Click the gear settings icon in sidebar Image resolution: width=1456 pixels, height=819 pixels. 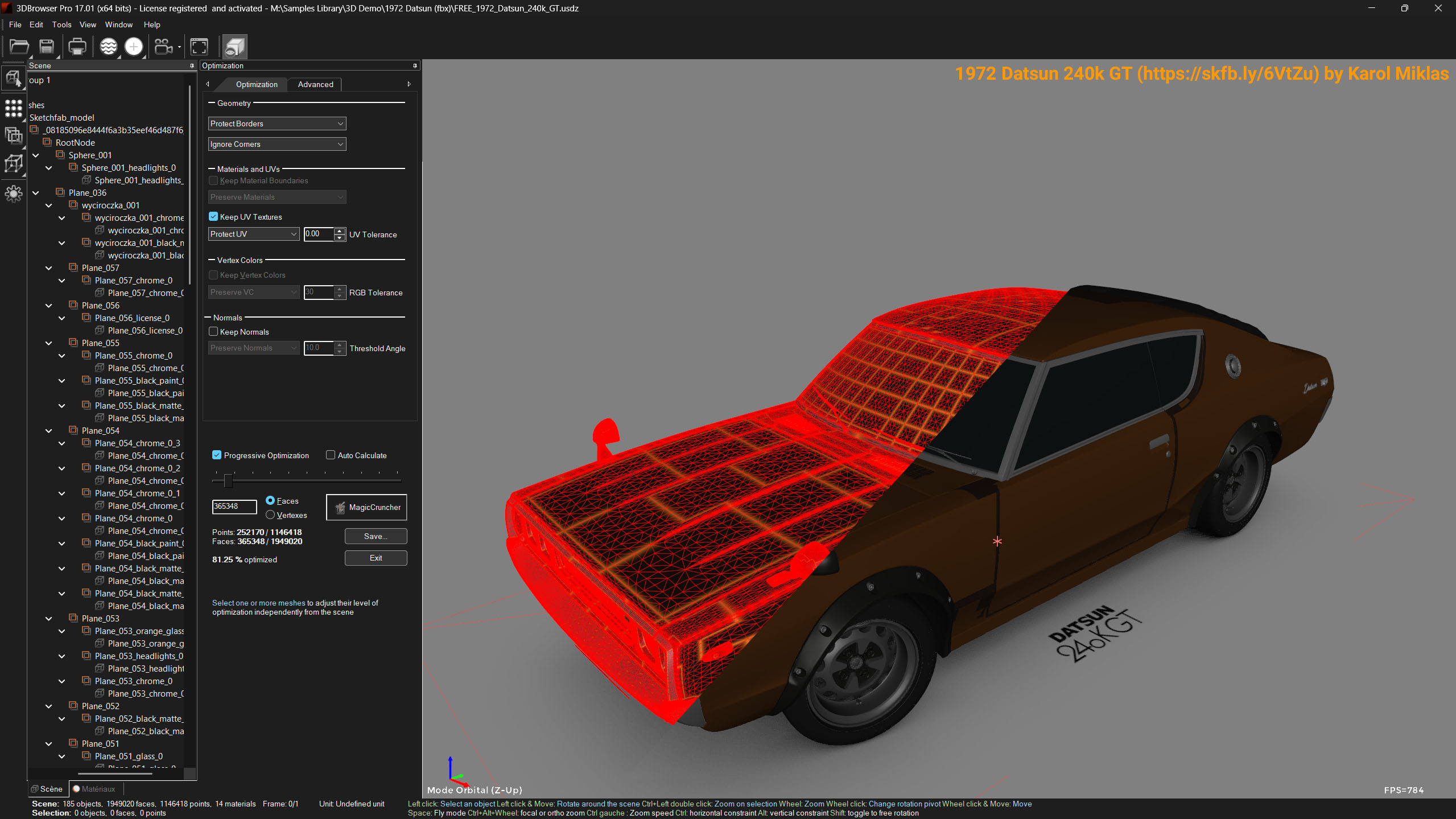pyautogui.click(x=13, y=194)
